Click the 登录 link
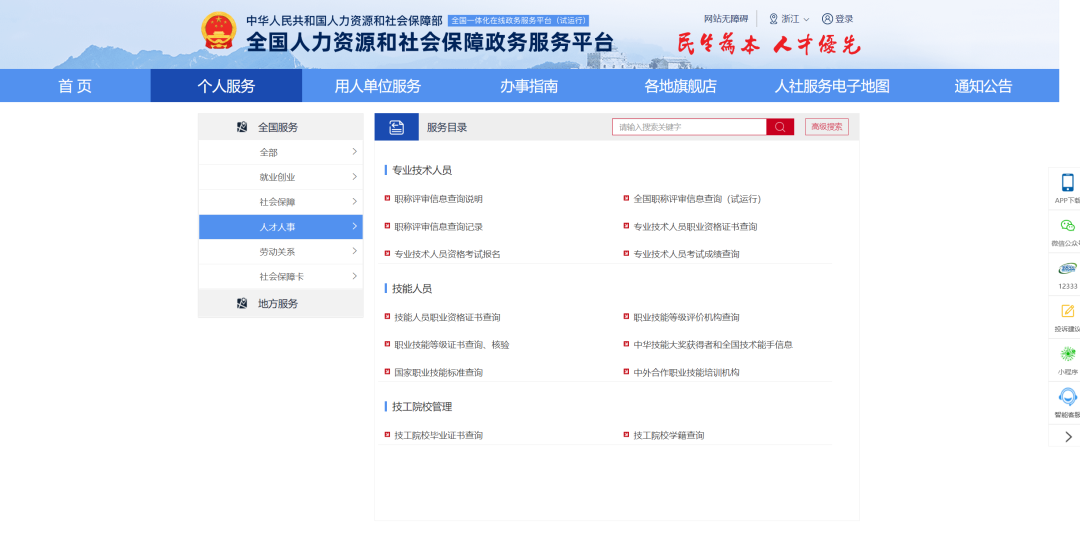1080x552 pixels. point(844,19)
